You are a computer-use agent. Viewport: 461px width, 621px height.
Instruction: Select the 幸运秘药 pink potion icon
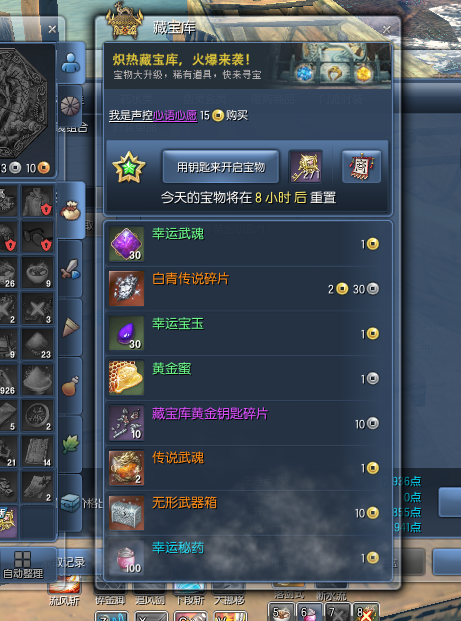[x=126, y=557]
